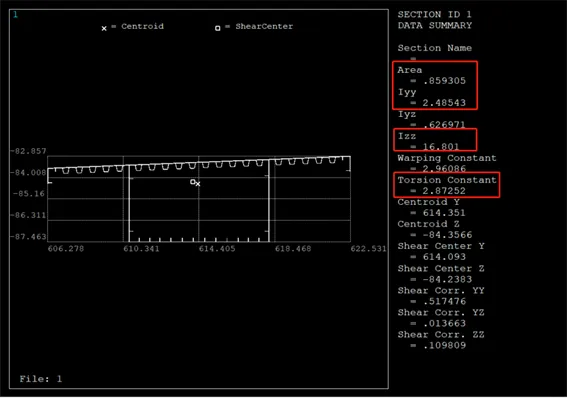
Task: Click the vertical axis label -85.16
Action: [29, 194]
